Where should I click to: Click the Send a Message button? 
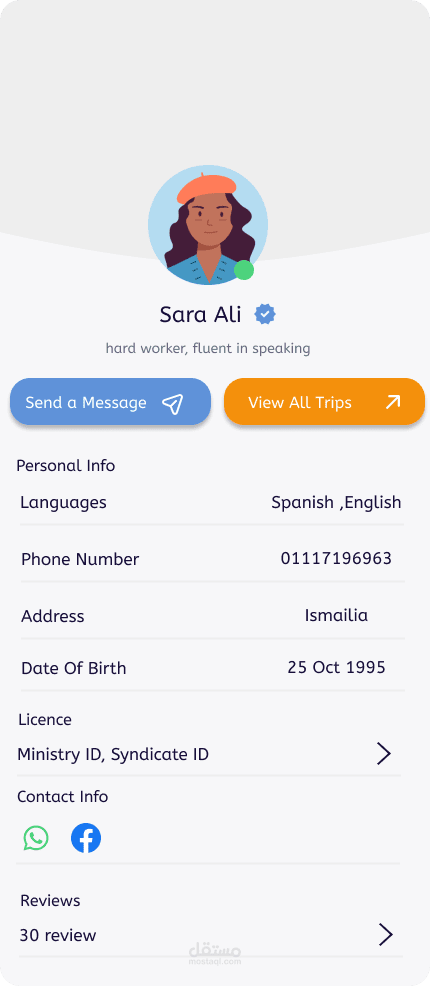tap(111, 402)
